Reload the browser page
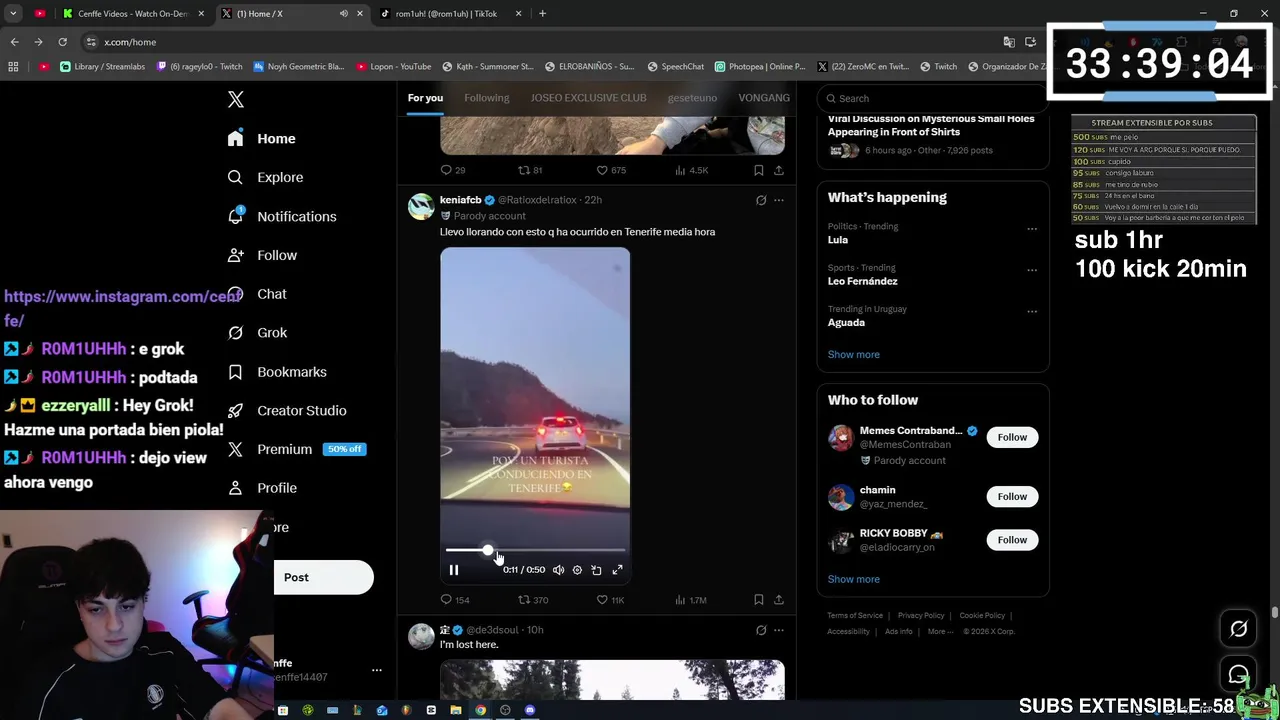1280x720 pixels. pyautogui.click(x=62, y=42)
